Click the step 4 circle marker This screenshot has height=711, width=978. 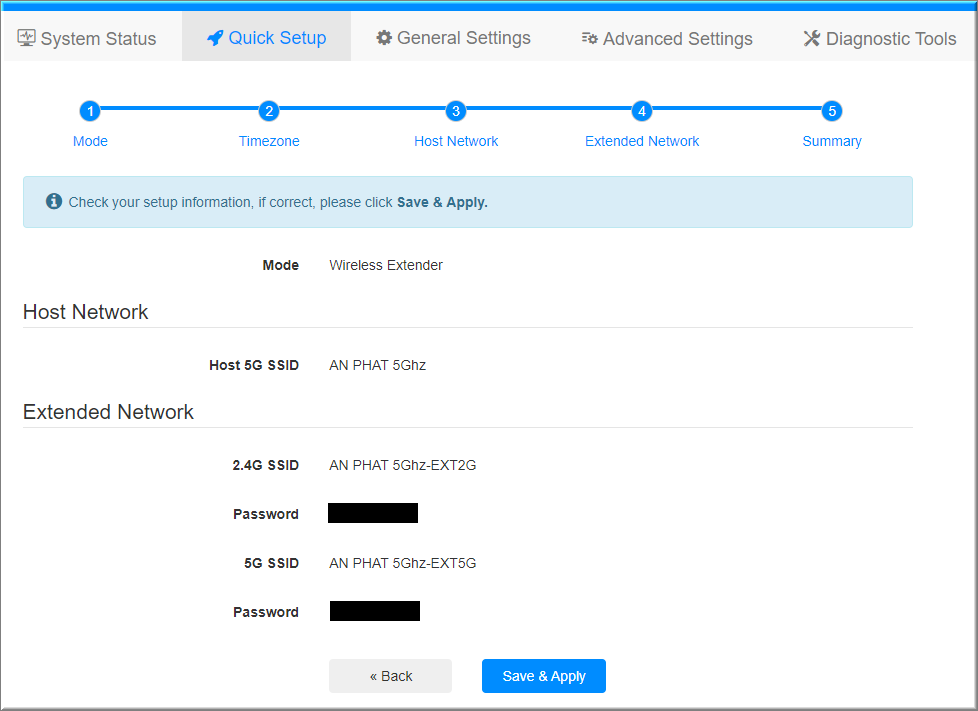point(642,111)
